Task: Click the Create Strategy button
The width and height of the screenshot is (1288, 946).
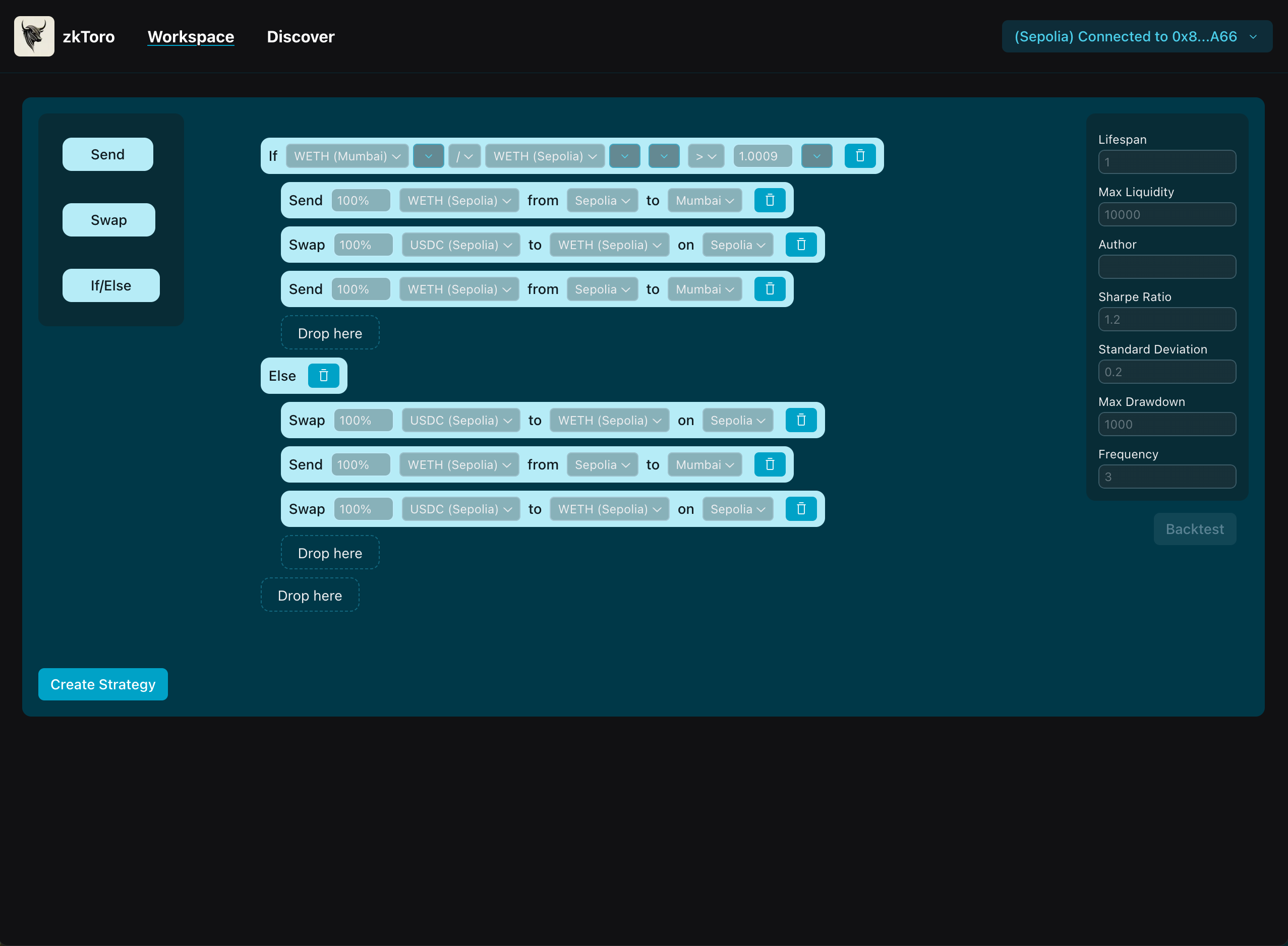Action: click(x=103, y=684)
